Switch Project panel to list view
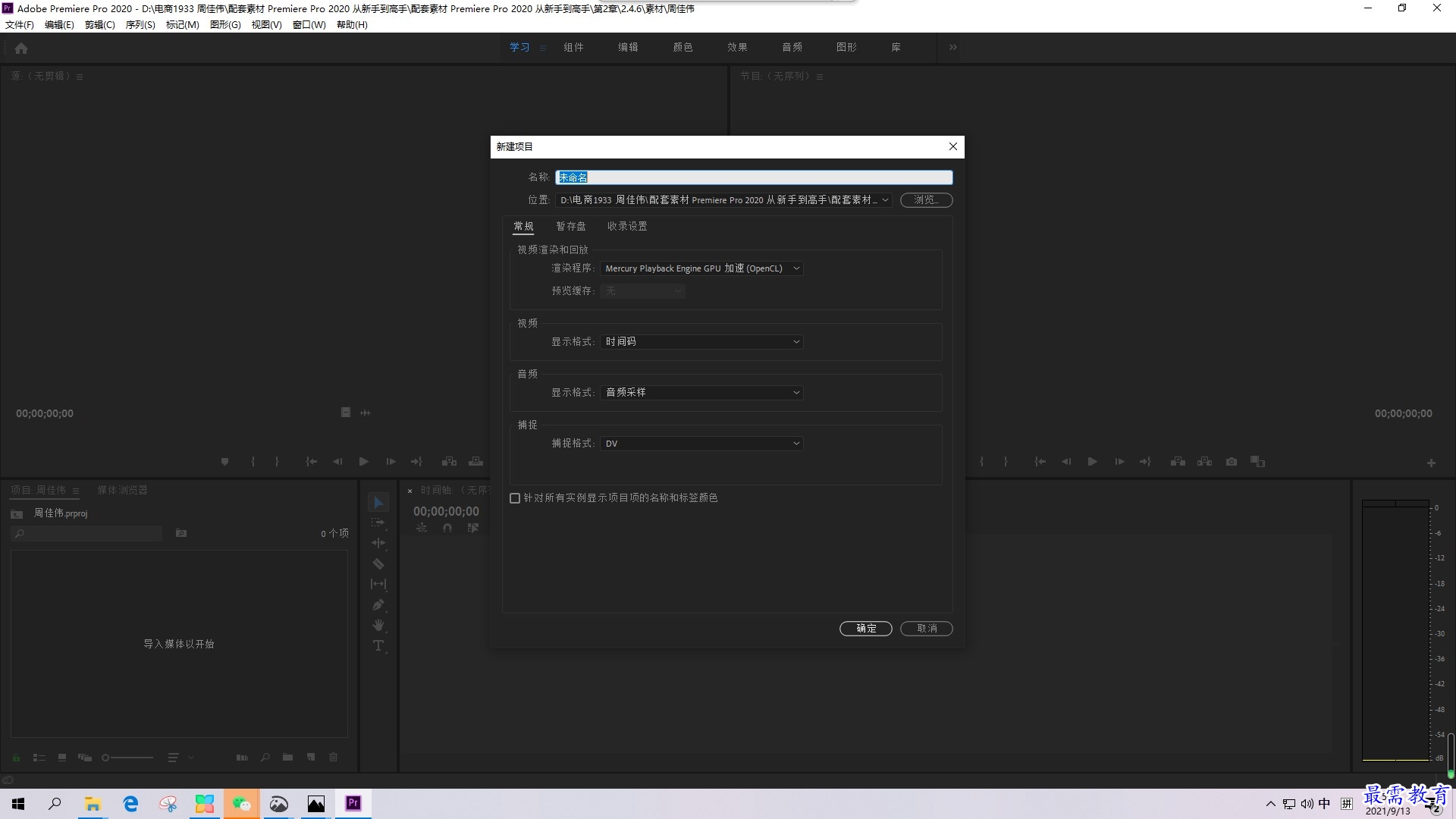 (x=39, y=758)
